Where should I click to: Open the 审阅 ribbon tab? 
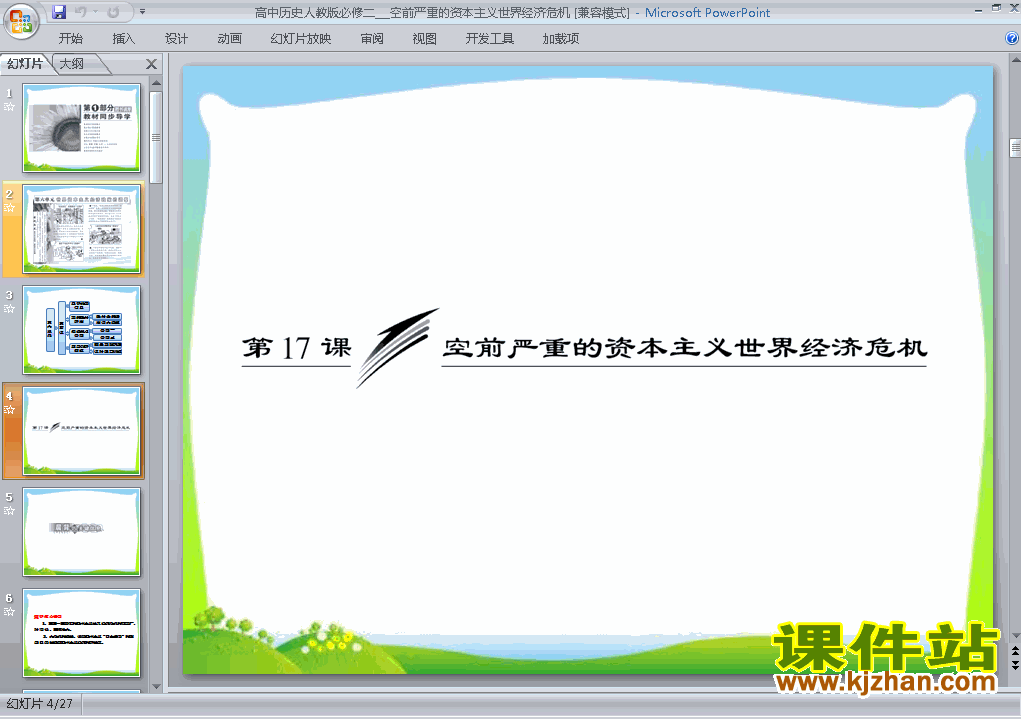(372, 38)
